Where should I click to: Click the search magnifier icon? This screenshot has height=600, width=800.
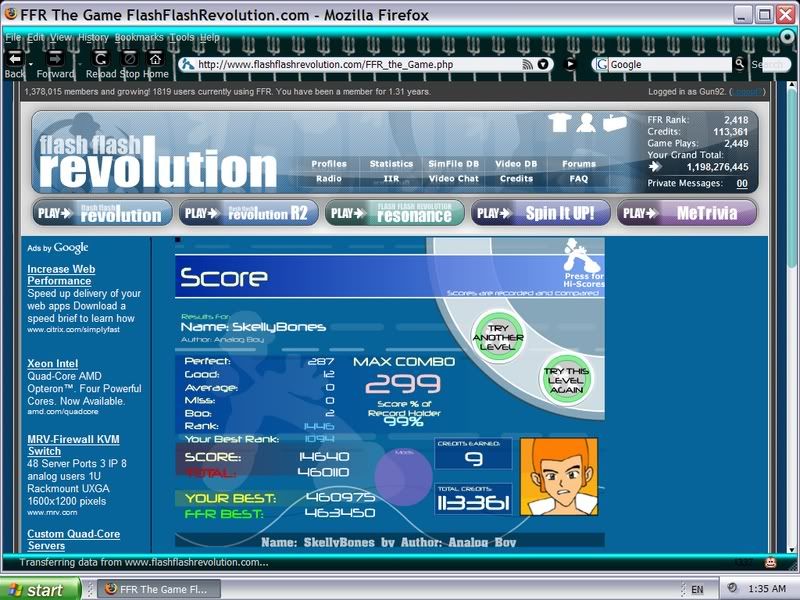pyautogui.click(x=739, y=64)
